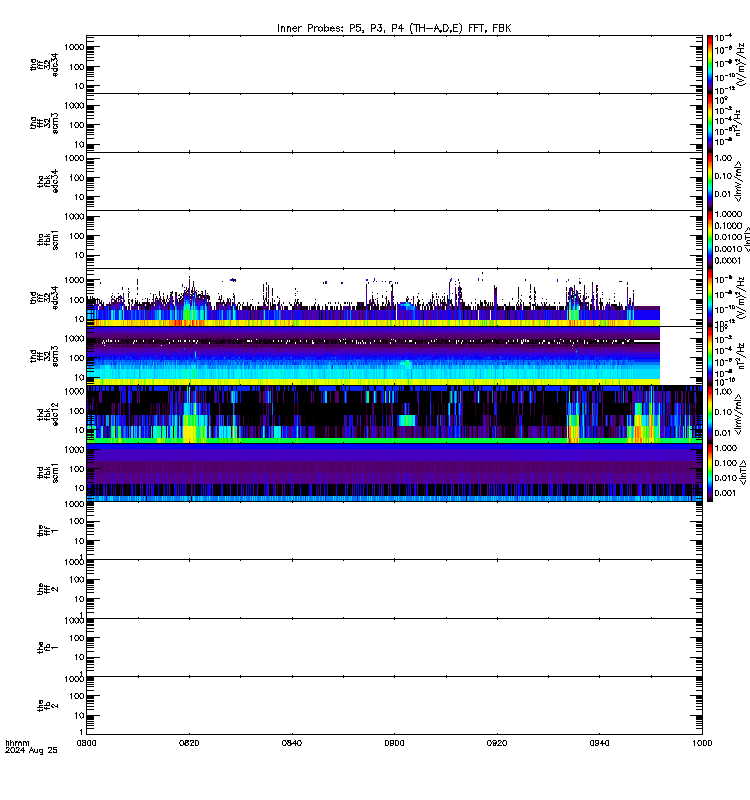Click the 100 y-axis label of the thd fbk edc12 panel
The height and width of the screenshot is (800, 750).
(77, 411)
